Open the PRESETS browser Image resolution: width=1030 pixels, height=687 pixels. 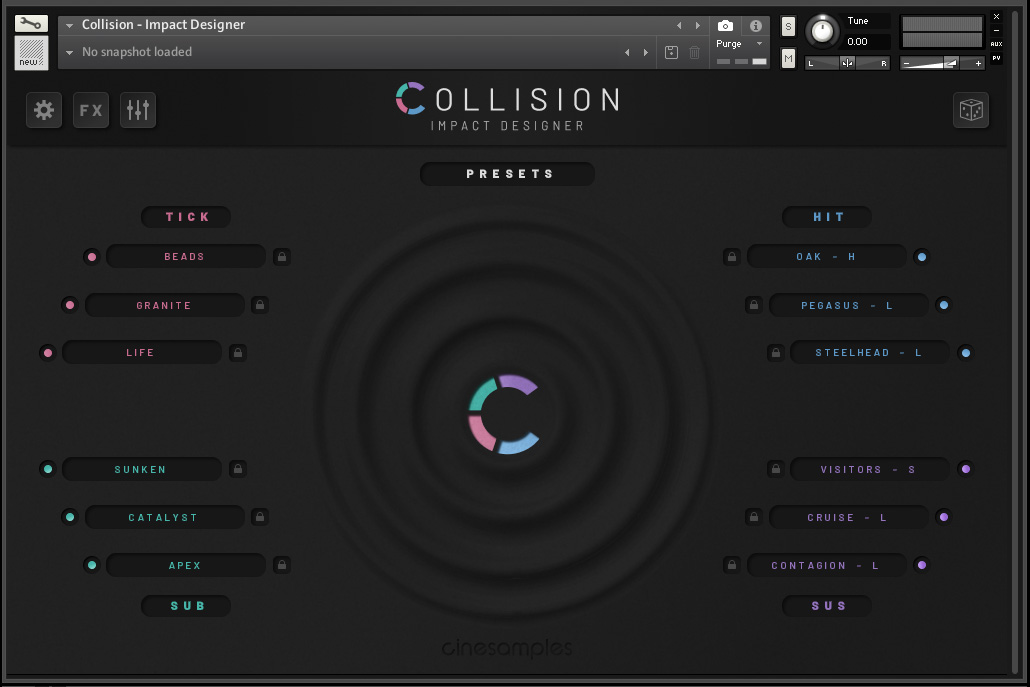tap(507, 174)
